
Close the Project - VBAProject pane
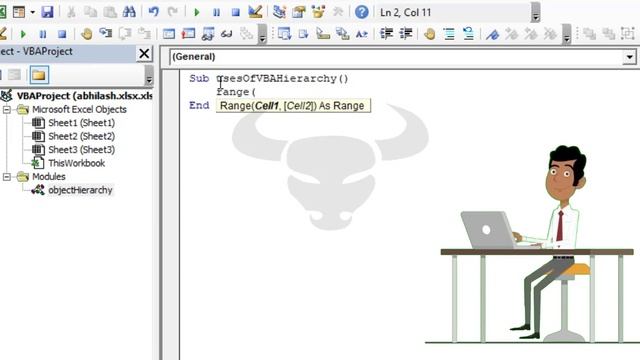(x=144, y=53)
